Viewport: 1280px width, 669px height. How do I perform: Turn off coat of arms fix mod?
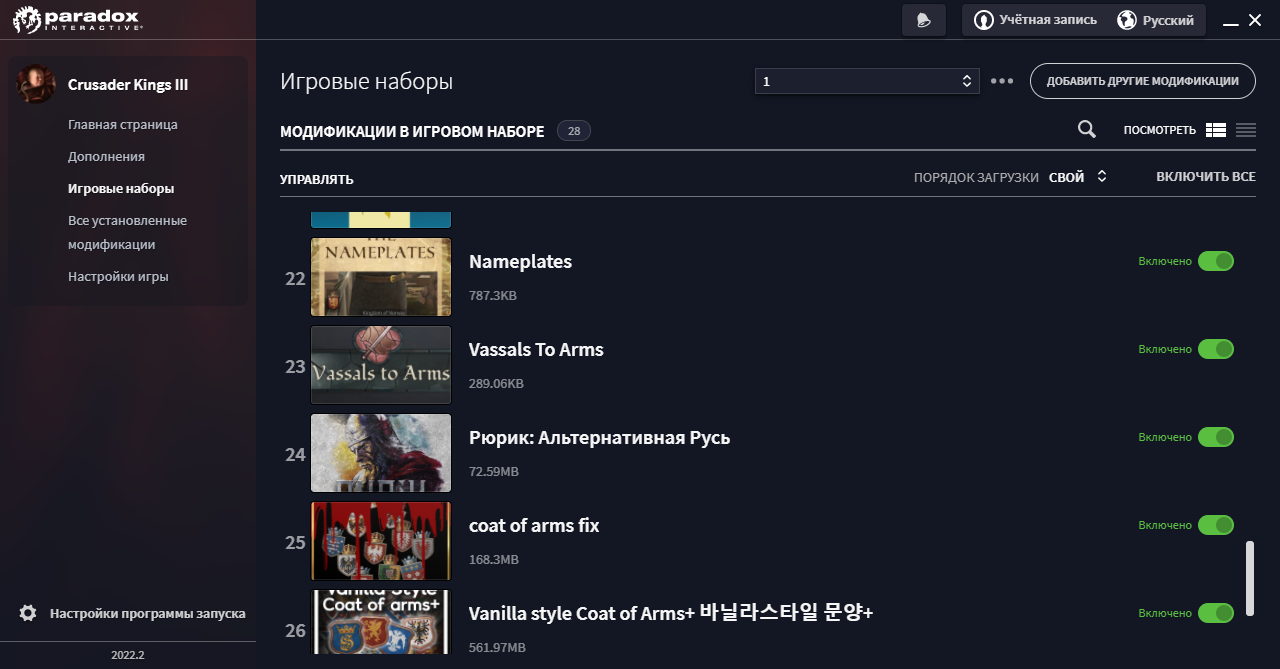1216,525
